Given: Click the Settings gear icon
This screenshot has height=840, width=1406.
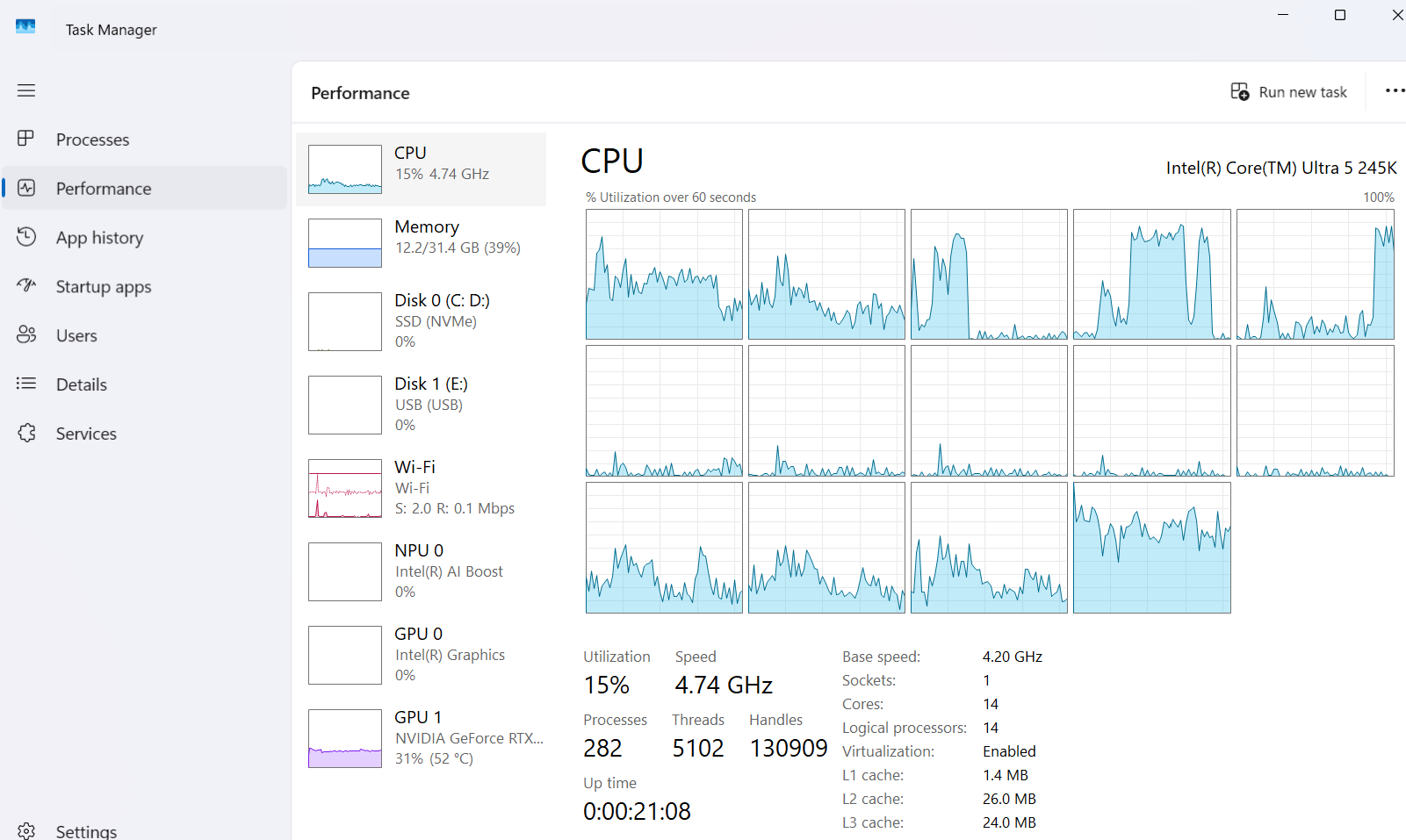Looking at the screenshot, I should 26,830.
